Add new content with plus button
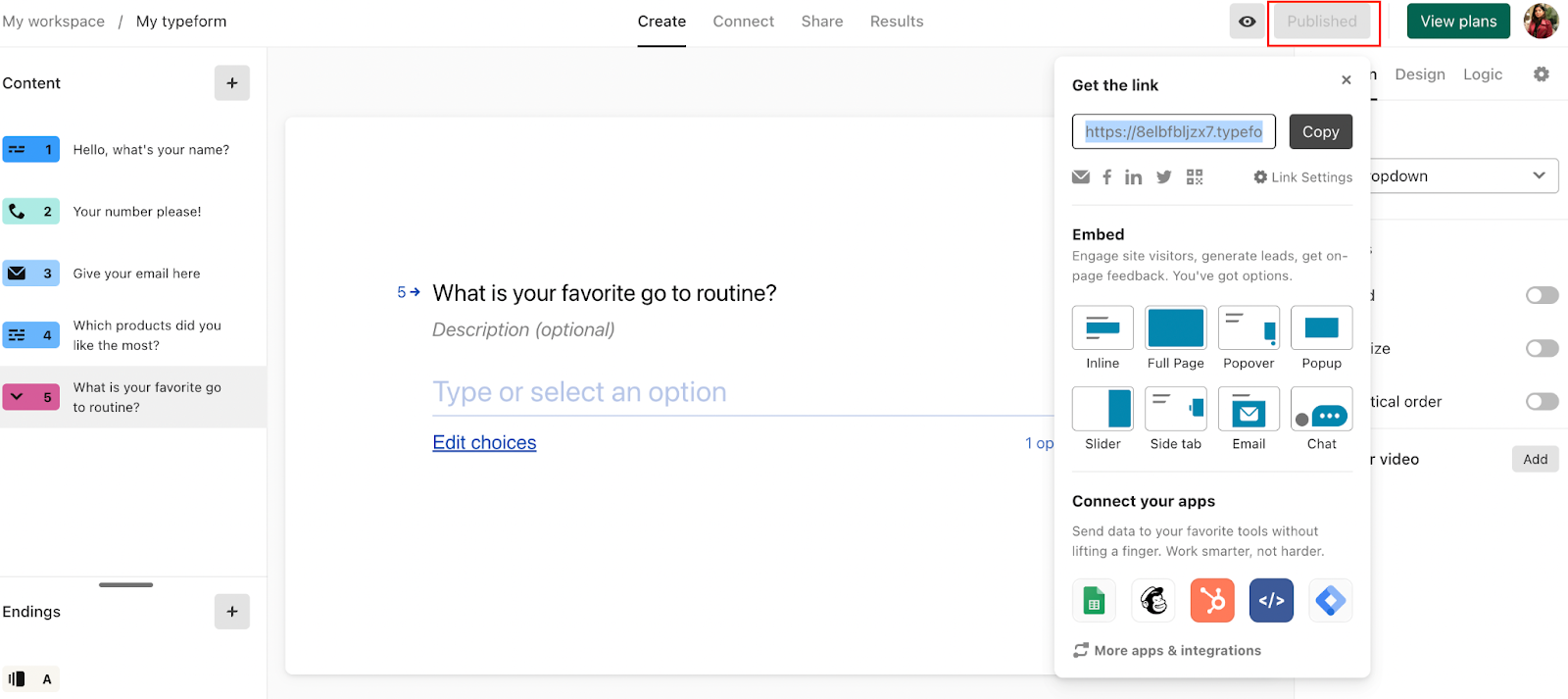The width and height of the screenshot is (1568, 699). [x=232, y=83]
